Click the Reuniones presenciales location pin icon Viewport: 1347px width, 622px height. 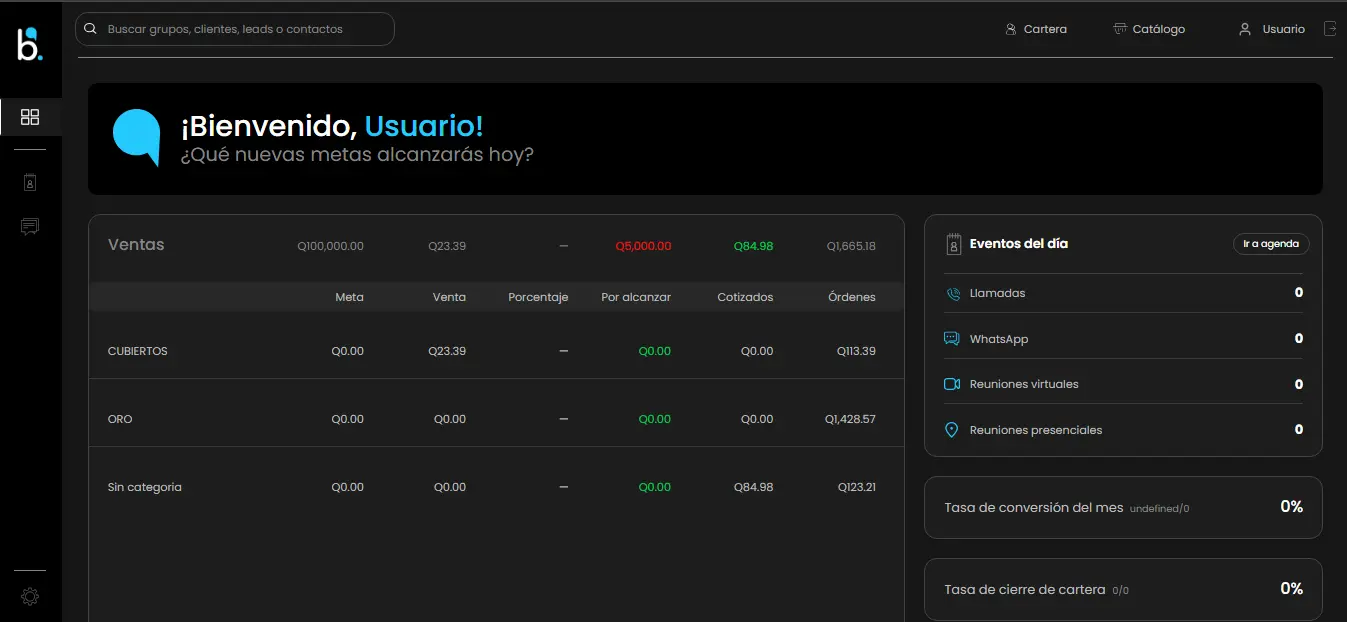952,430
